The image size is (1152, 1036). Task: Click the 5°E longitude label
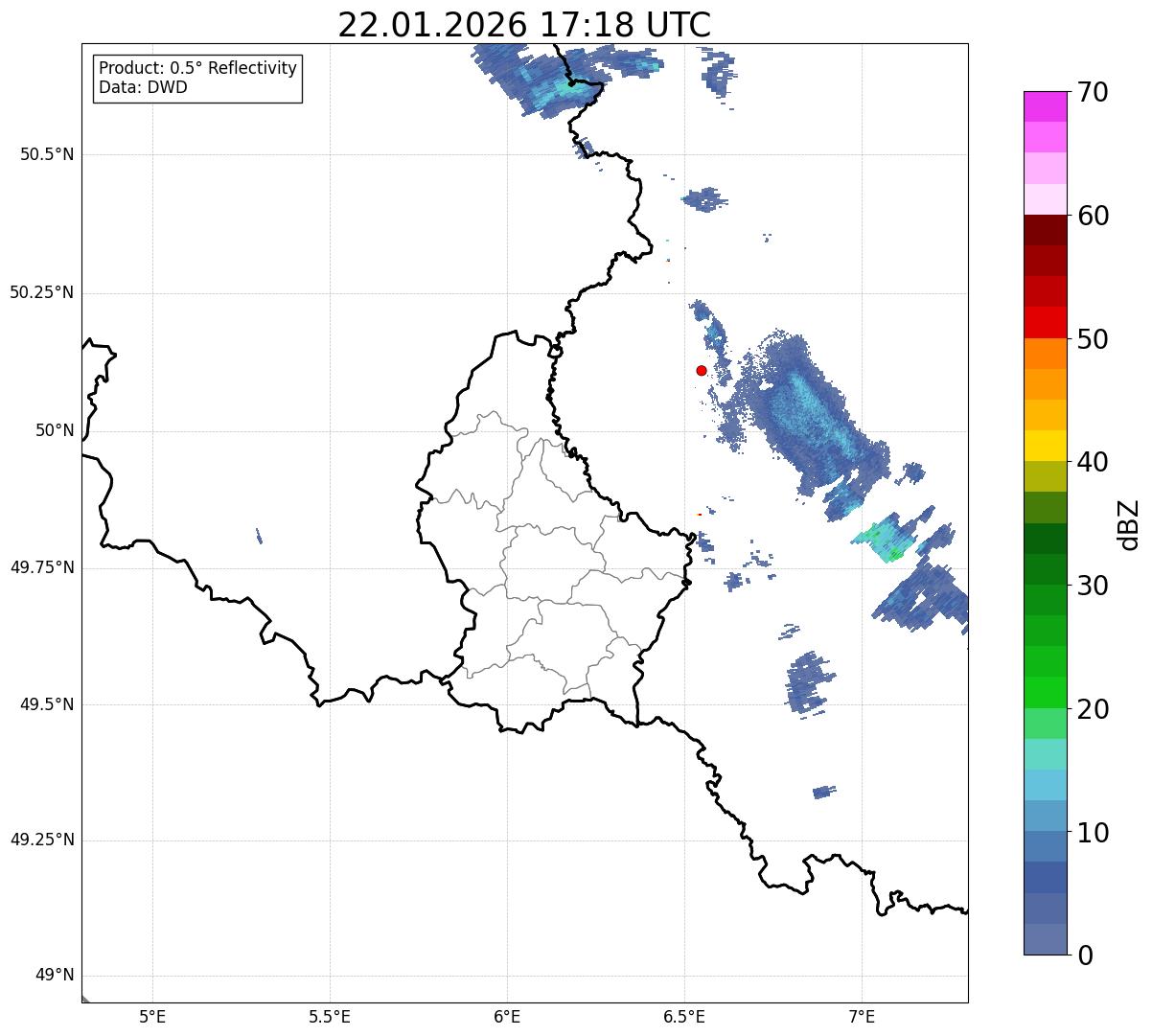(x=152, y=1016)
